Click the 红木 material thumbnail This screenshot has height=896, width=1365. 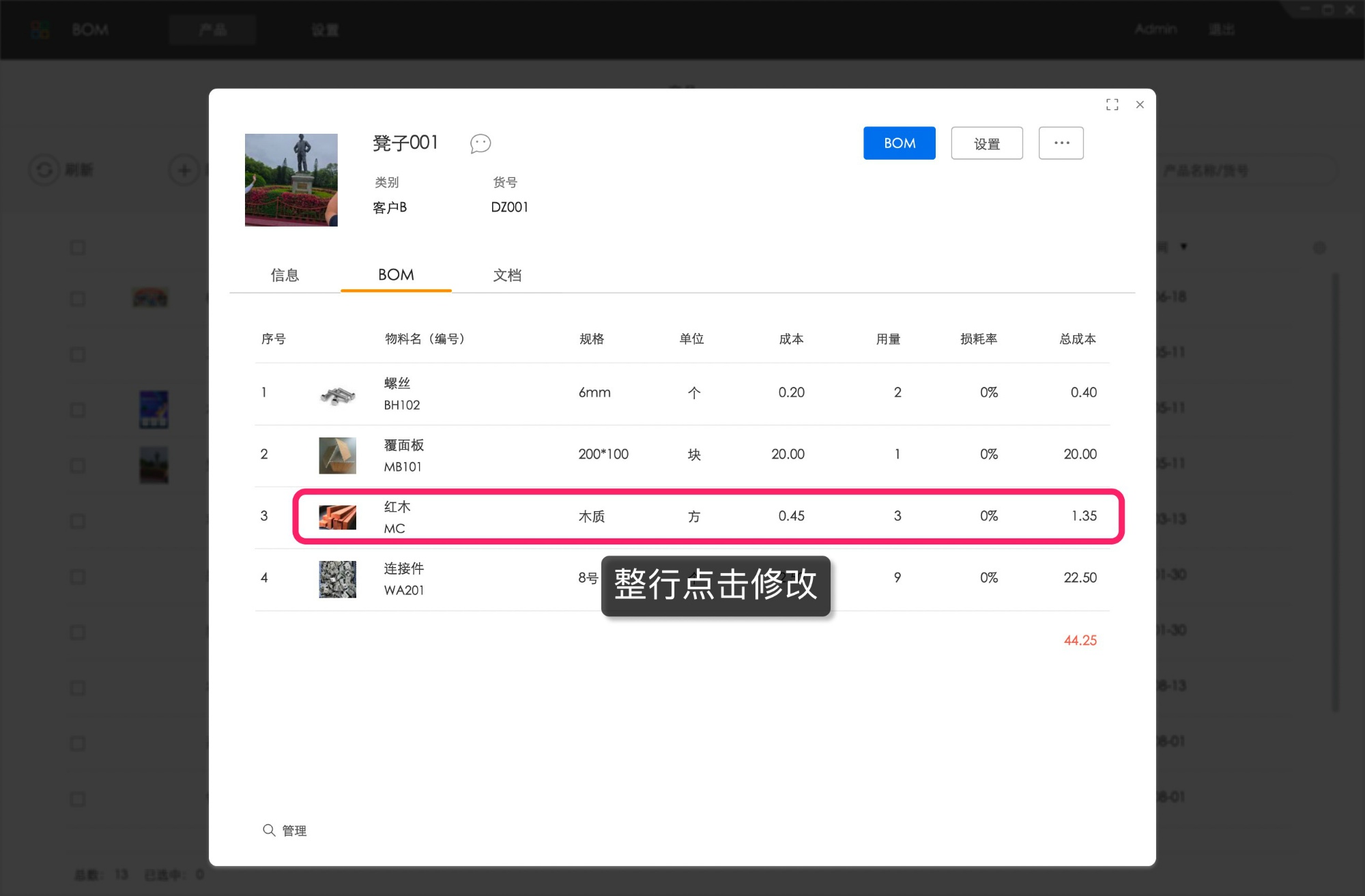pyautogui.click(x=337, y=517)
